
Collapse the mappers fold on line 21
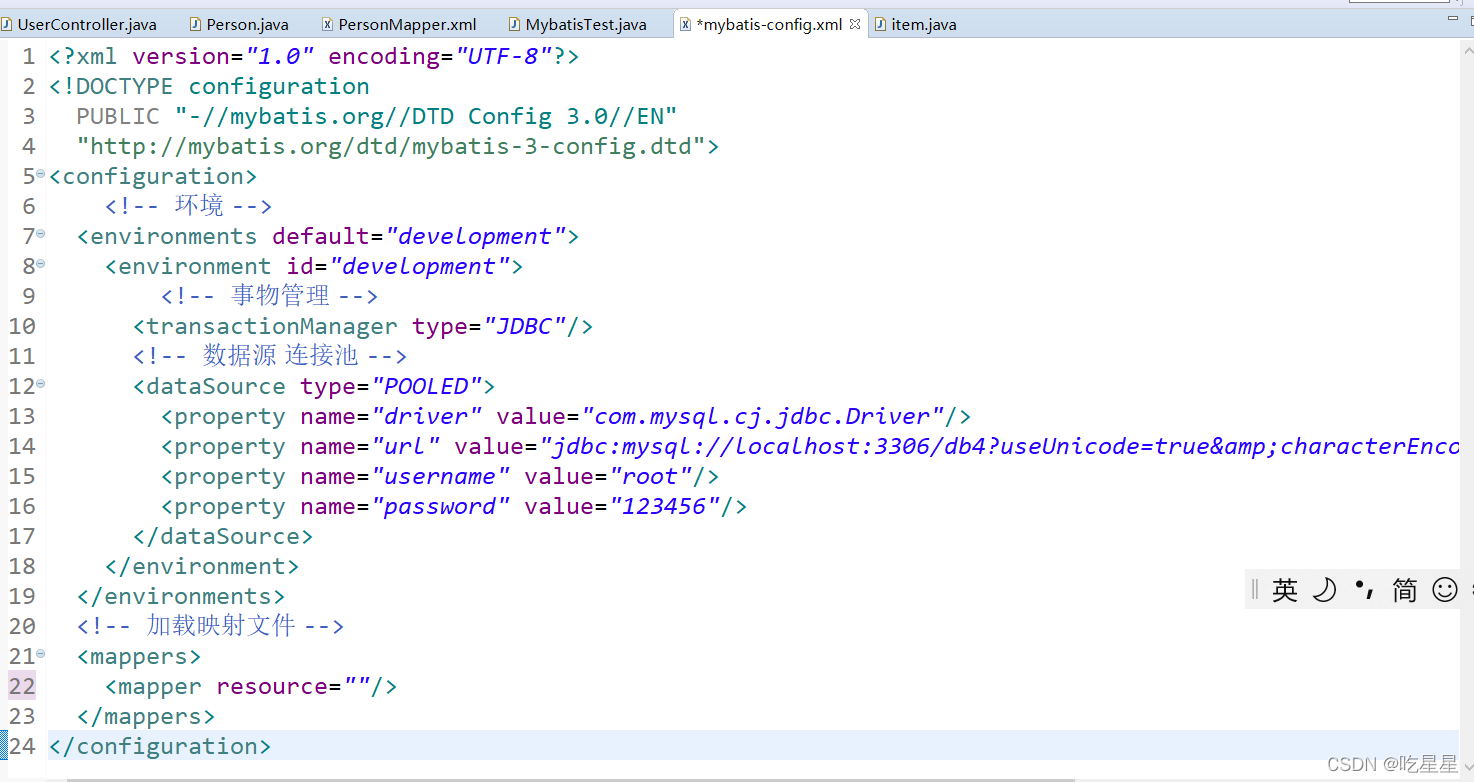click(x=40, y=654)
